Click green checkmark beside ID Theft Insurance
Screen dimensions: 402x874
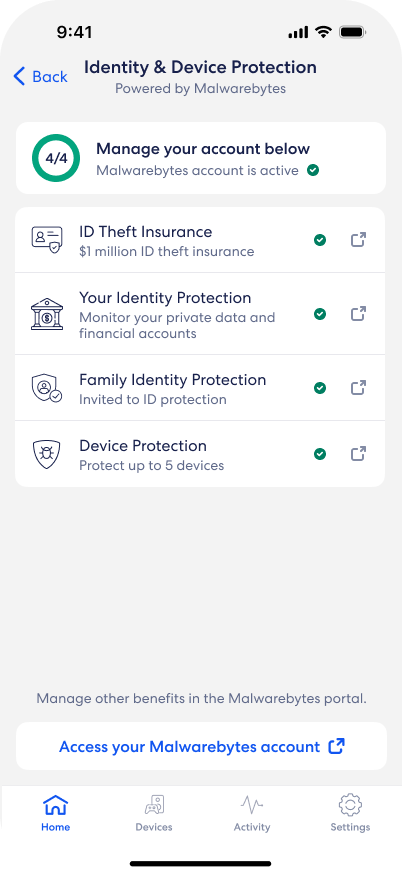click(319, 240)
